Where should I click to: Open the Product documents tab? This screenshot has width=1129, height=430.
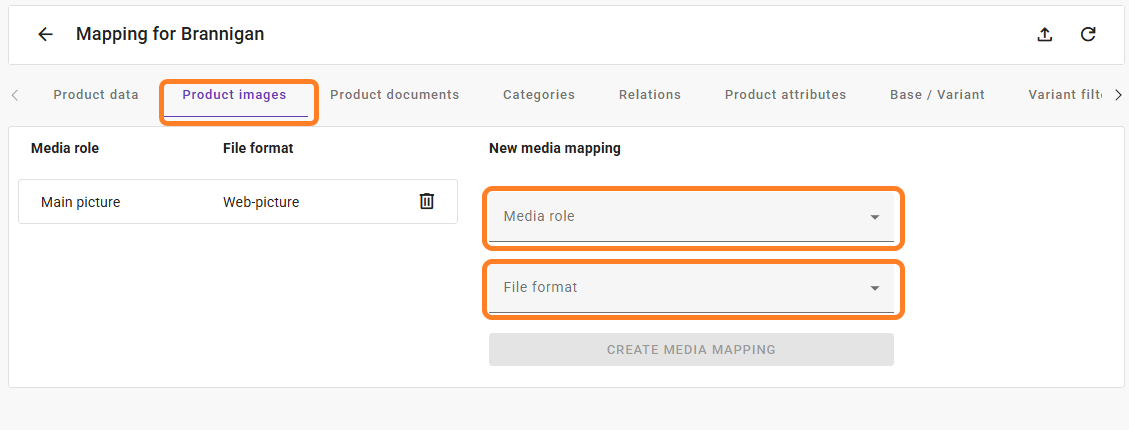(394, 95)
